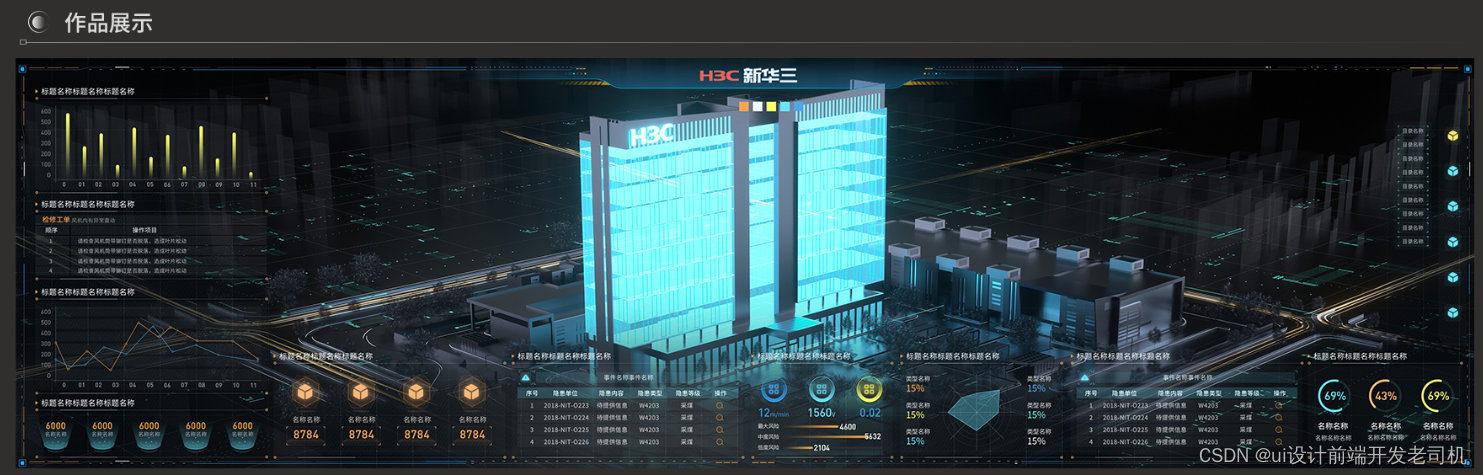Click search icon for 2018-NIT-O223 in left events table
The height and width of the screenshot is (475, 1483).
(719, 405)
